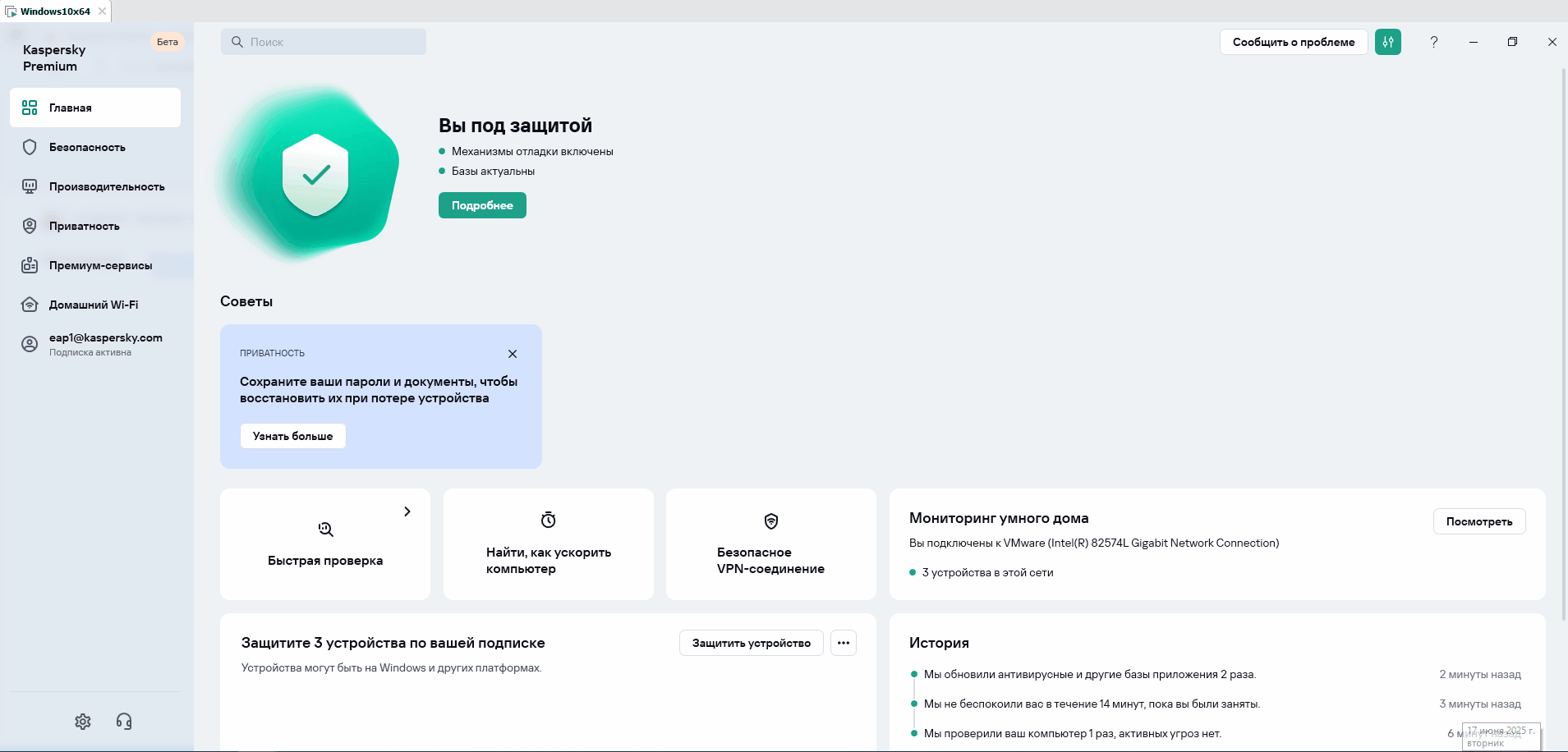Click the quick scan magnifier icon
Screen dimensions: 1568x752
coord(325,530)
